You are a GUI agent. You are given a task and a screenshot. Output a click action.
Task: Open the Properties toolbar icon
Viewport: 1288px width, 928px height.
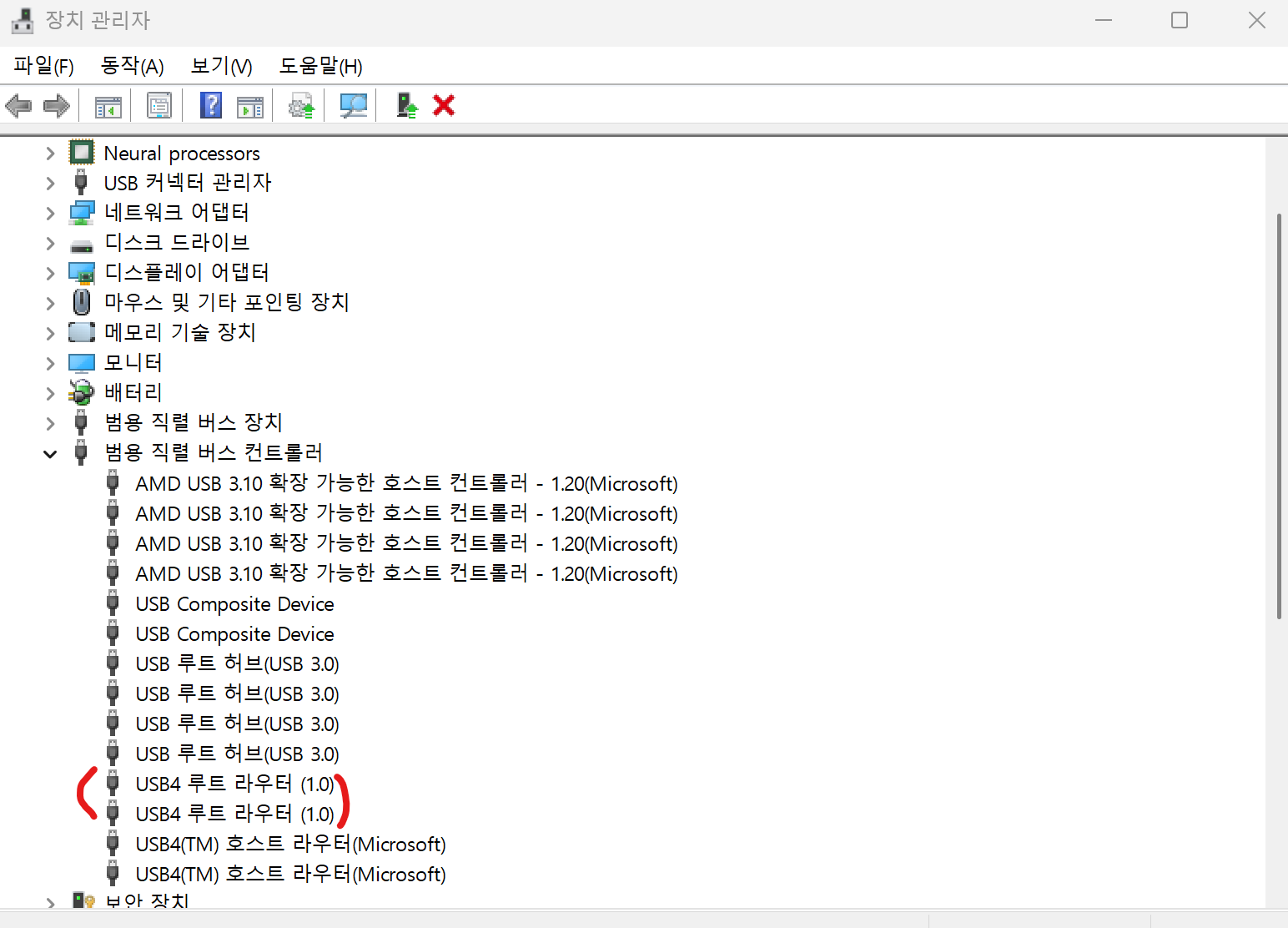158,106
